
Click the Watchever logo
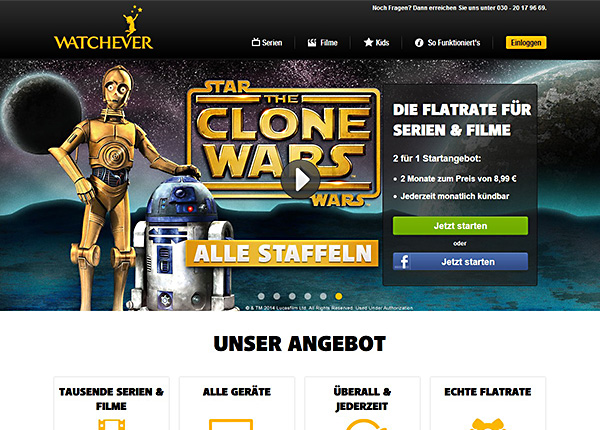(103, 28)
